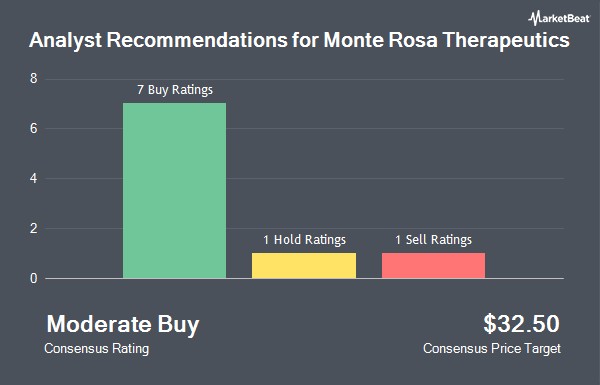
Task: Select the red Sell ratings bar
Action: pos(434,266)
